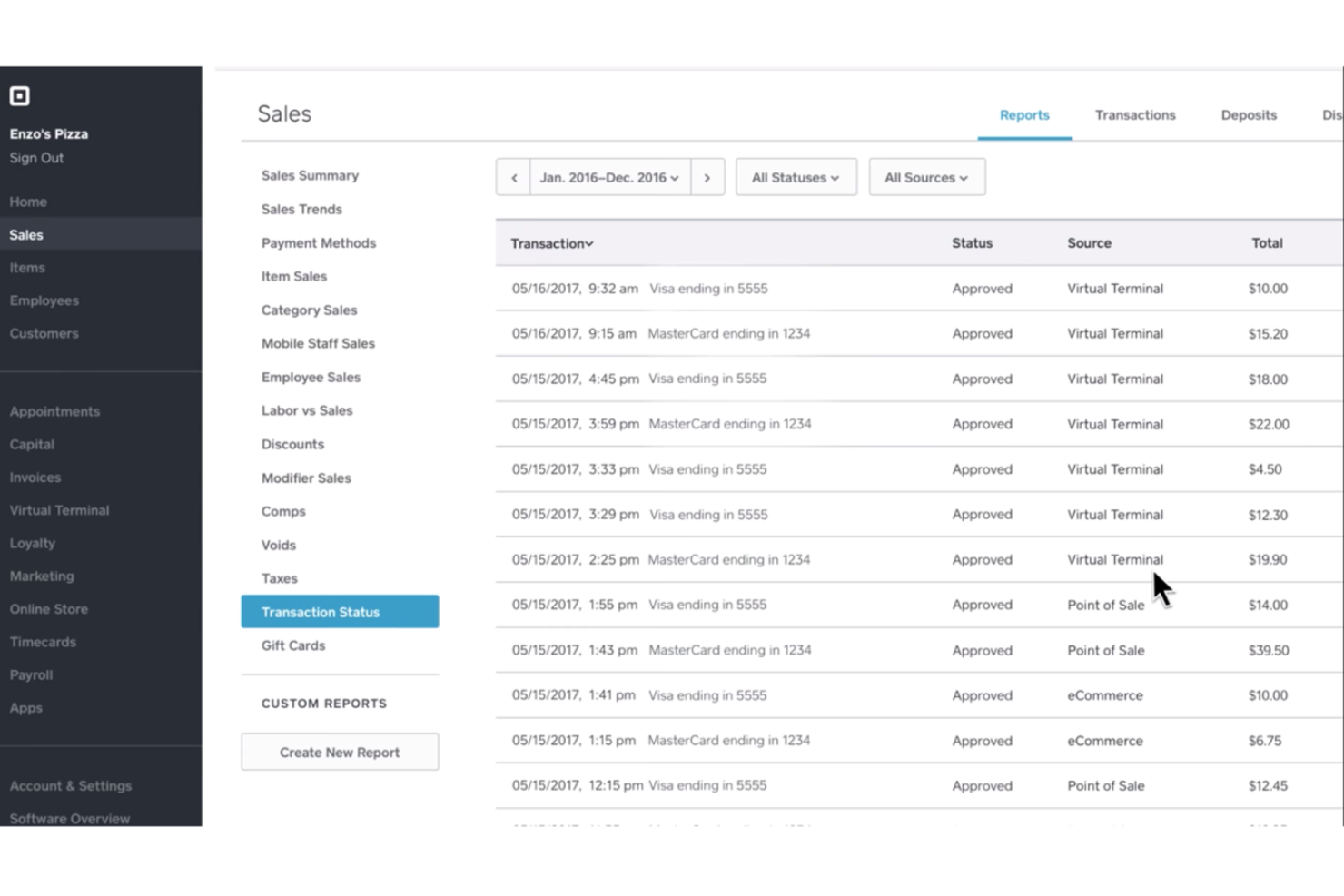
Task: Open Capital in the sidebar
Action: pyautogui.click(x=32, y=444)
